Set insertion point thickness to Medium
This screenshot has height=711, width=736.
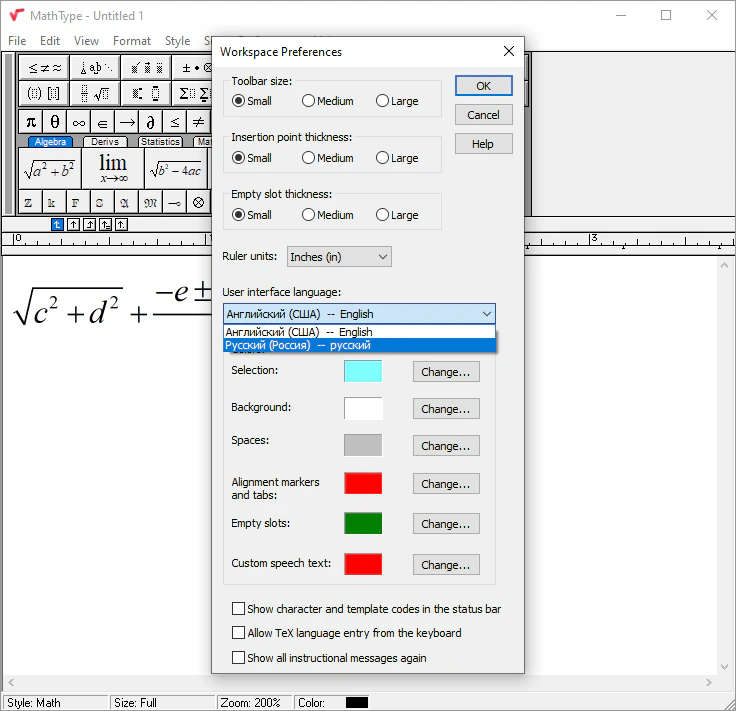tap(328, 158)
